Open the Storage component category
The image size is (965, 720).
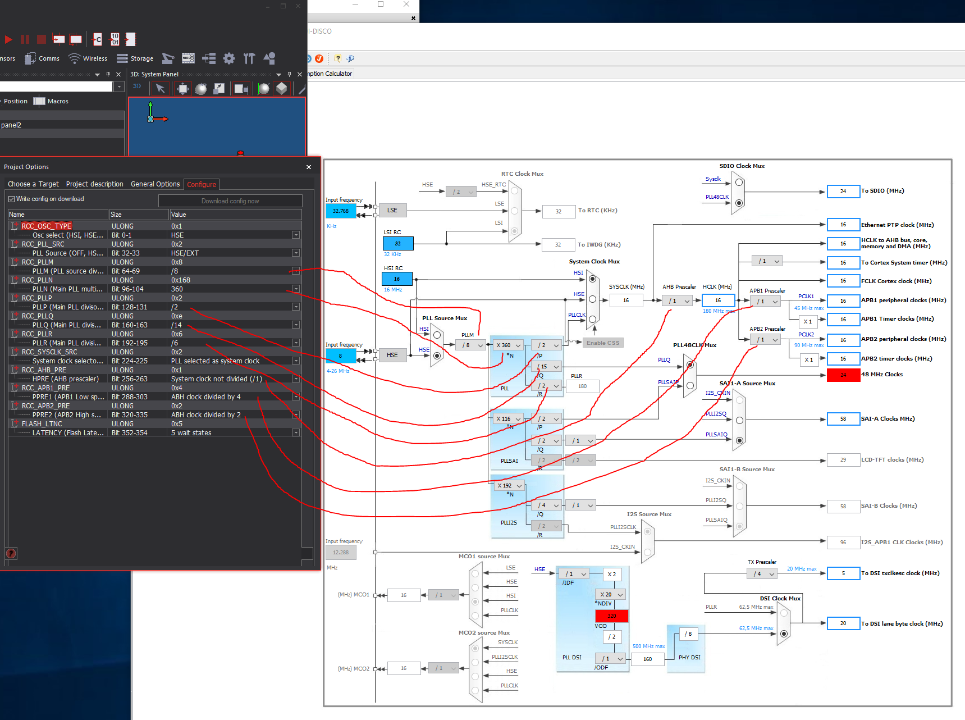pos(136,59)
